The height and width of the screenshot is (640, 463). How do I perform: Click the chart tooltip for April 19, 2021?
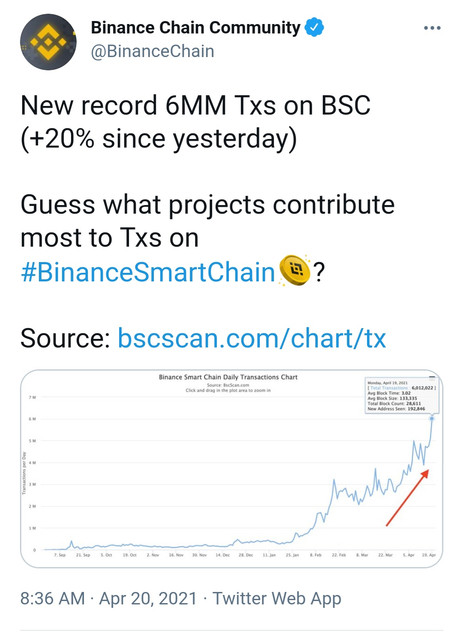[401, 396]
